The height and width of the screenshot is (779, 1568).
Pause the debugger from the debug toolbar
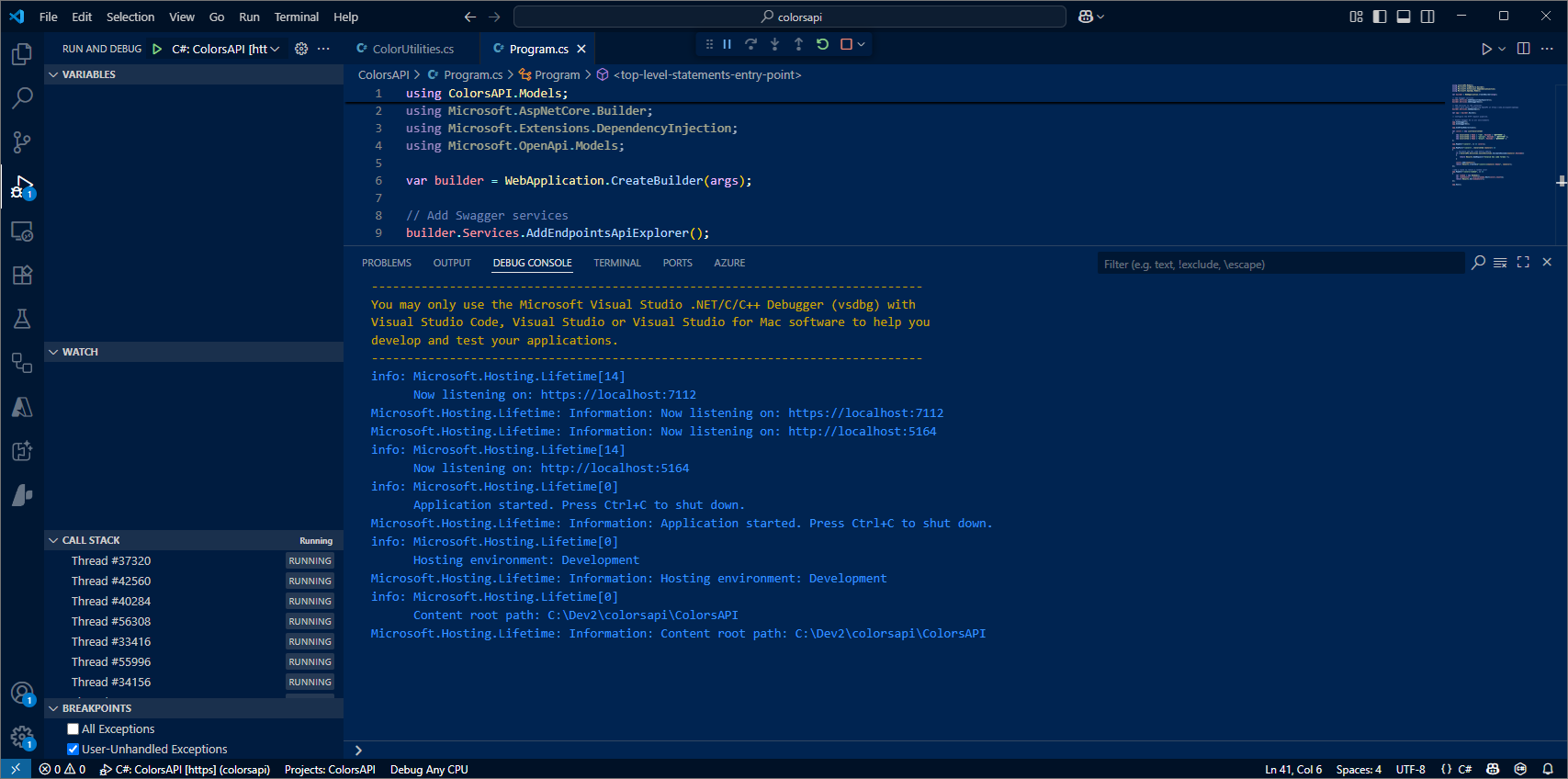coord(727,44)
